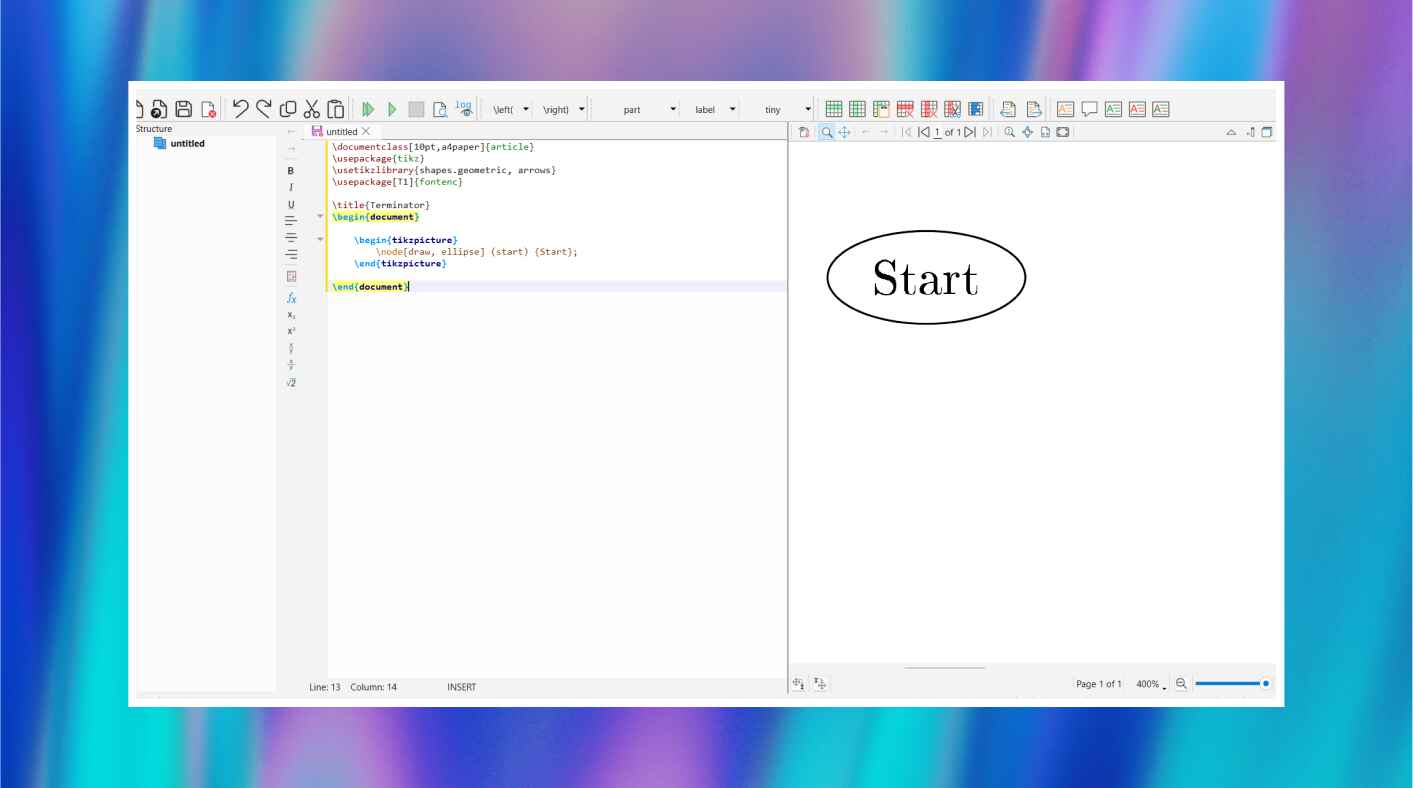This screenshot has height=788, width=1413.
Task: Open the label reference dropdown
Action: 732,109
